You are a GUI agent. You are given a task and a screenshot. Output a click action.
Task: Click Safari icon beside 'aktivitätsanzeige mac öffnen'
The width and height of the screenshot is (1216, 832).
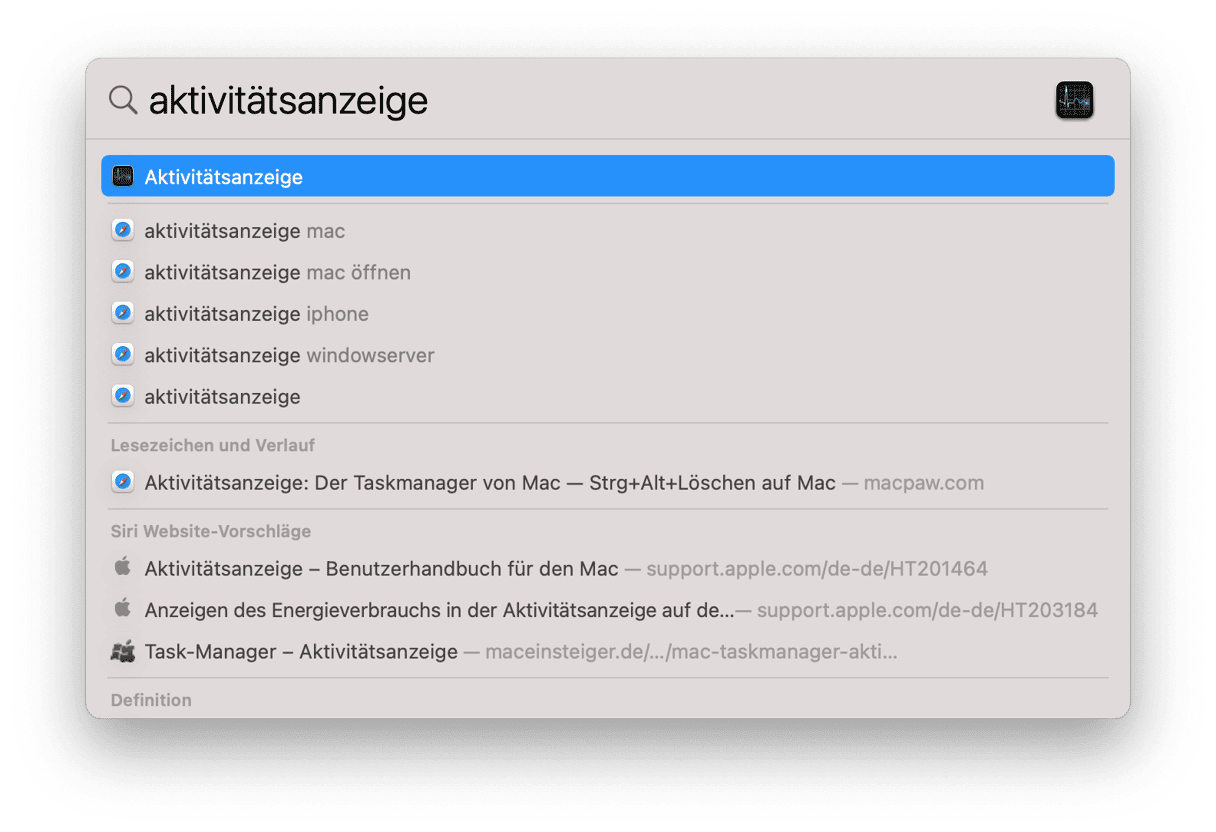(123, 272)
